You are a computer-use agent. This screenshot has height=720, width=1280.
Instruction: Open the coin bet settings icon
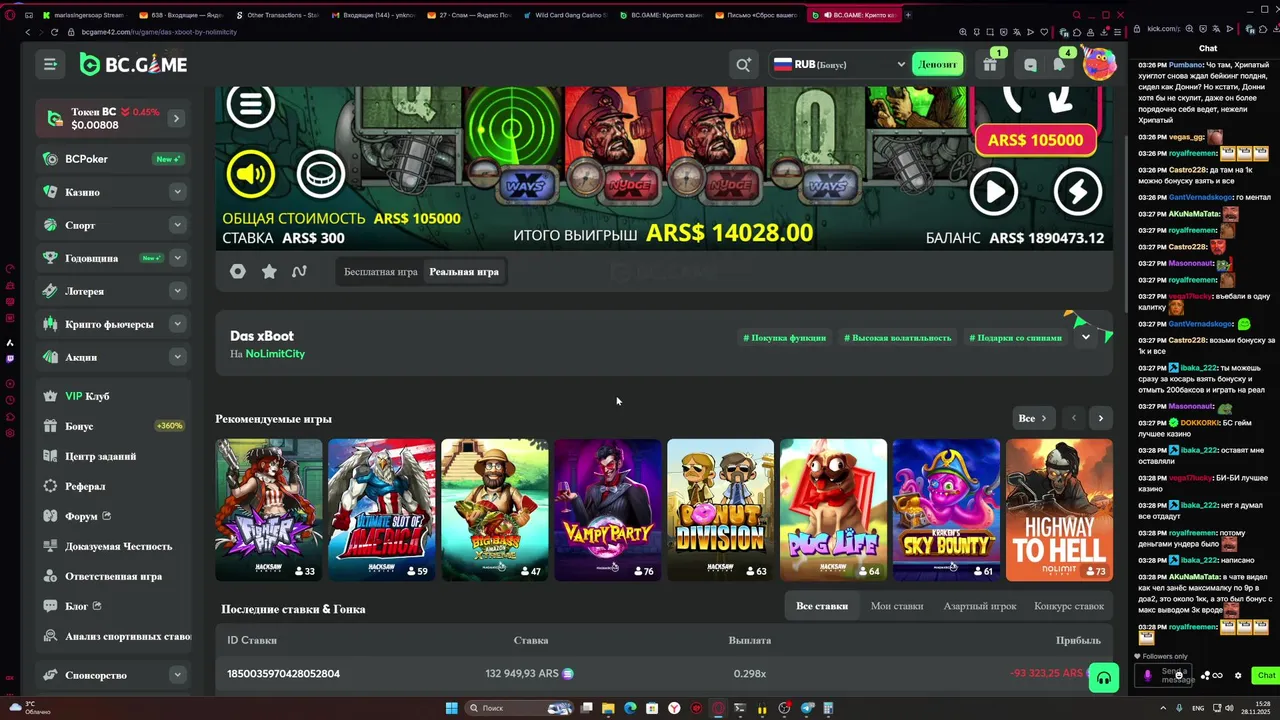[x=321, y=174]
